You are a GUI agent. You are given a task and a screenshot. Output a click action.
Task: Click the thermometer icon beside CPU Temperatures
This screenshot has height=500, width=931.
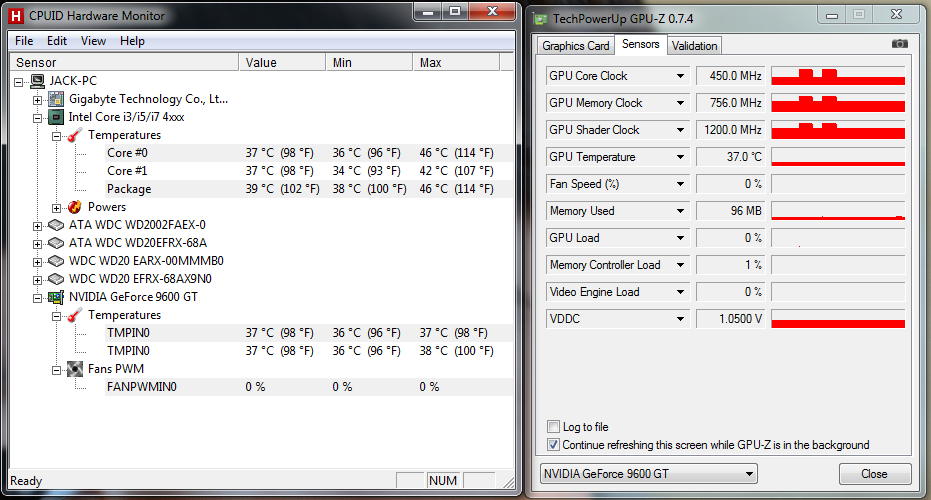click(x=75, y=135)
